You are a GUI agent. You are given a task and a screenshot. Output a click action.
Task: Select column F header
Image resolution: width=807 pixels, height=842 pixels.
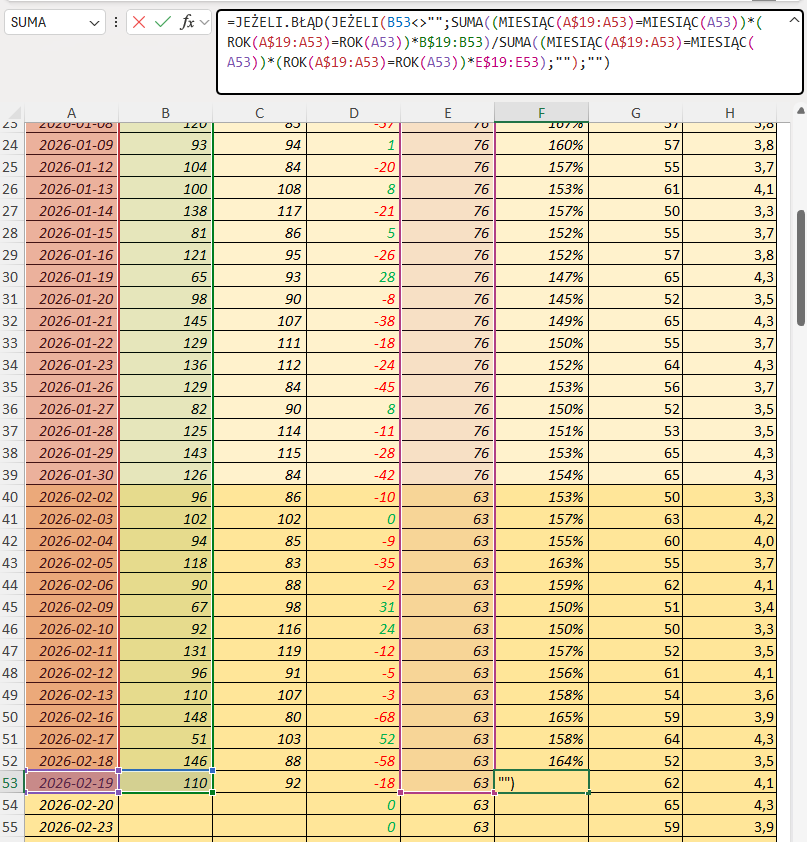541,113
